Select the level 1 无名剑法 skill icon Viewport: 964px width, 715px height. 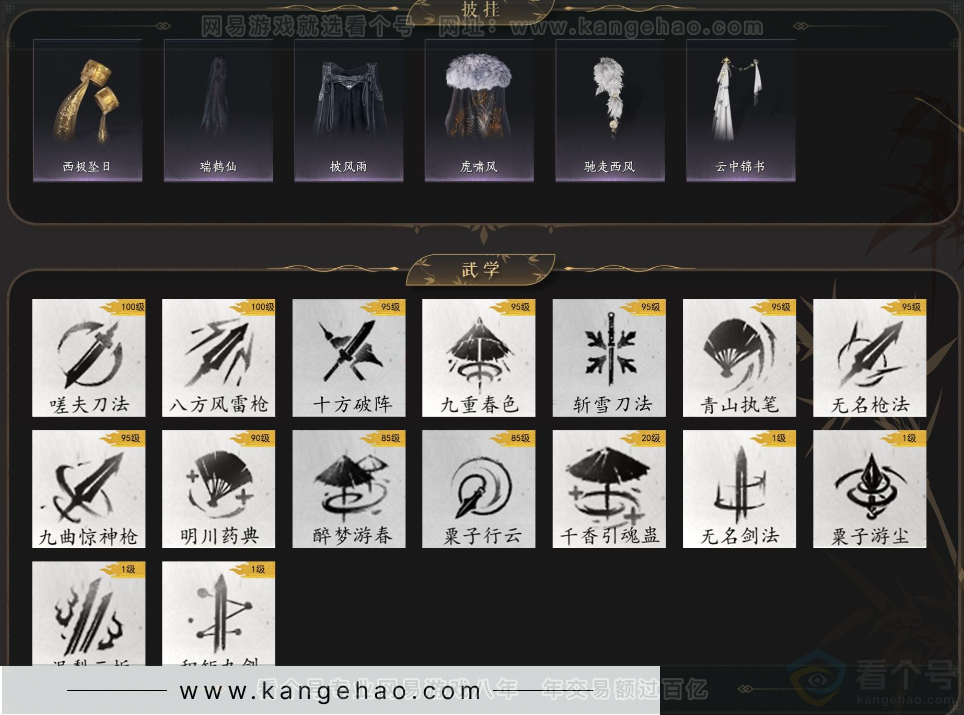point(739,489)
